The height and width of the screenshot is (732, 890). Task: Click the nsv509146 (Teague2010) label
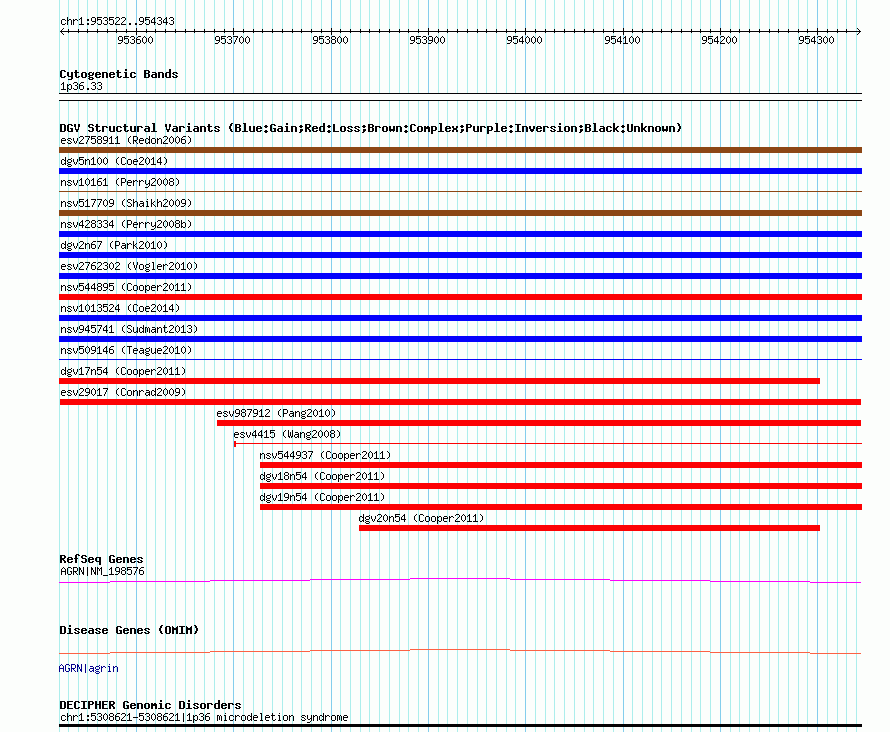tap(126, 350)
